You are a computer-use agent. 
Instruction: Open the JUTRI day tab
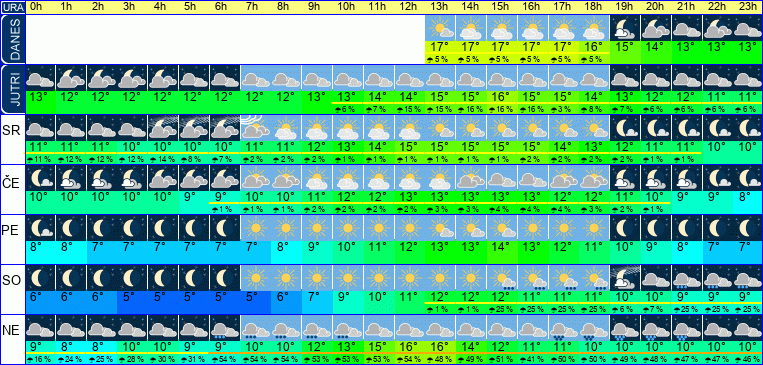pos(12,89)
